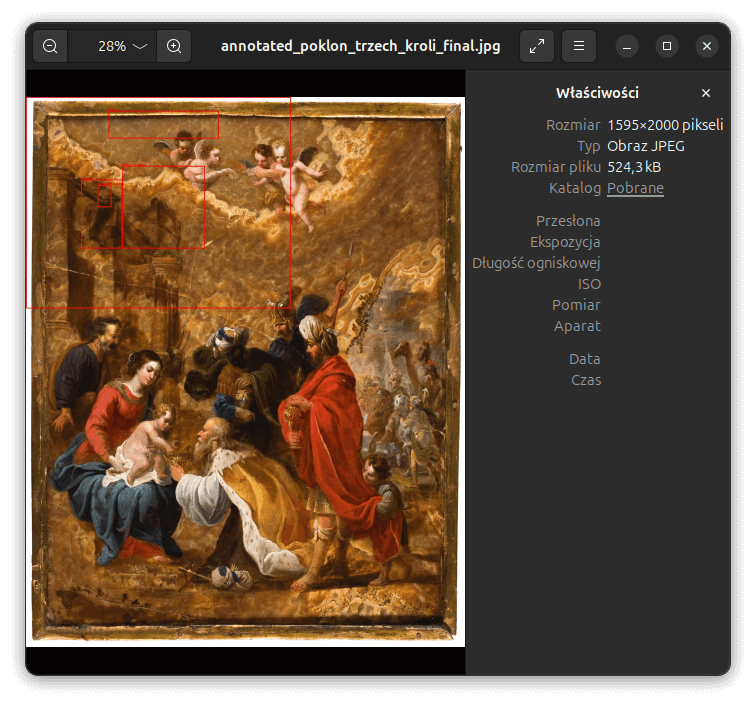The image size is (756, 704).
Task: Open the hamburger main menu
Action: (x=579, y=46)
